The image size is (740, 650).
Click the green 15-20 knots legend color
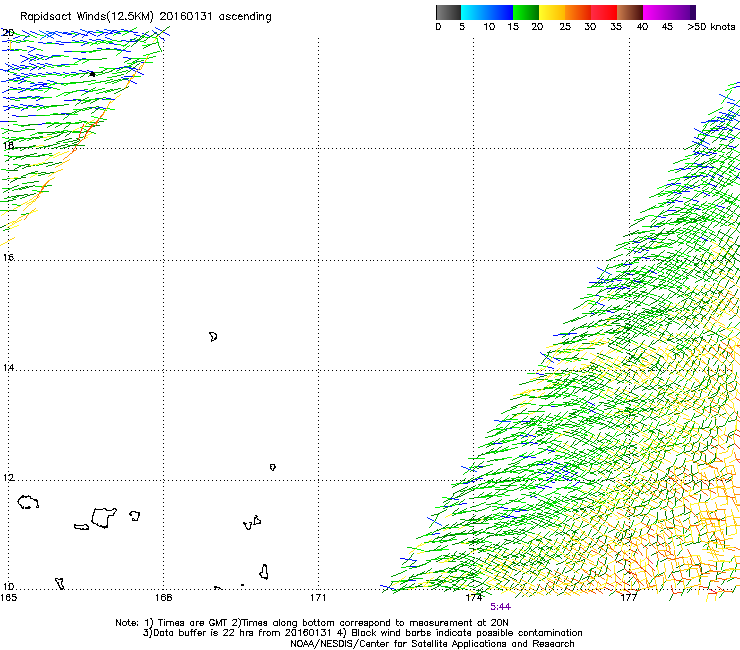[x=526, y=12]
